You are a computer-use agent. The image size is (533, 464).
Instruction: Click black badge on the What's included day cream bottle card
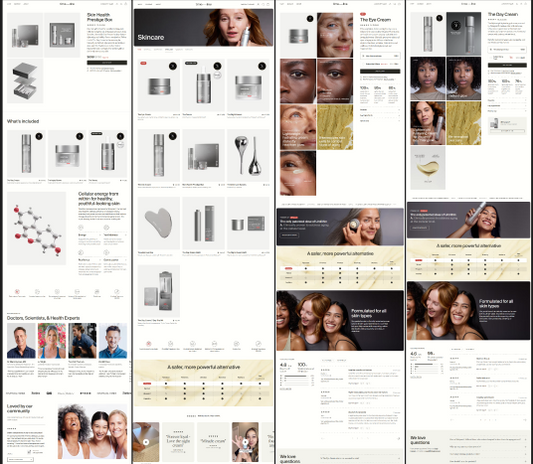point(39,136)
